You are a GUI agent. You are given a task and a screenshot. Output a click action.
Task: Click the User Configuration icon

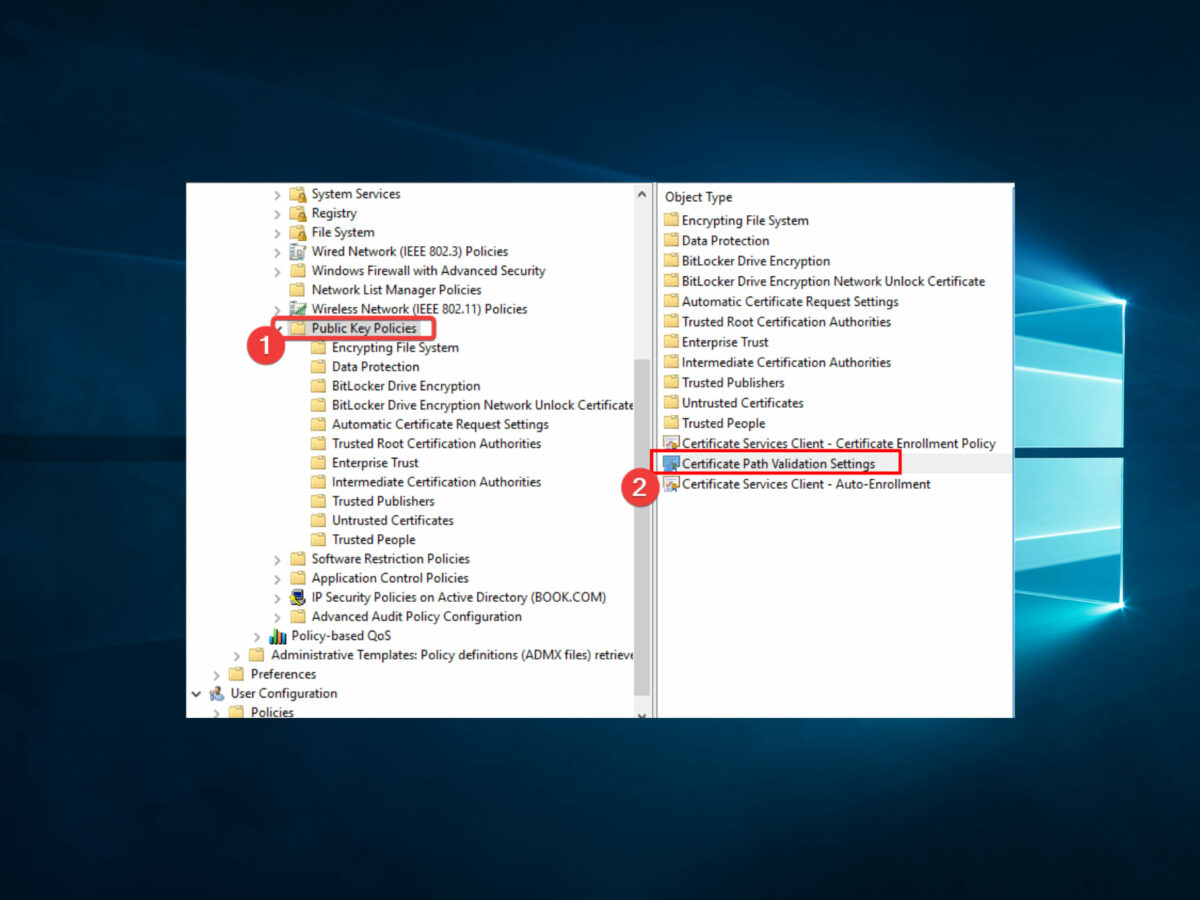click(216, 693)
